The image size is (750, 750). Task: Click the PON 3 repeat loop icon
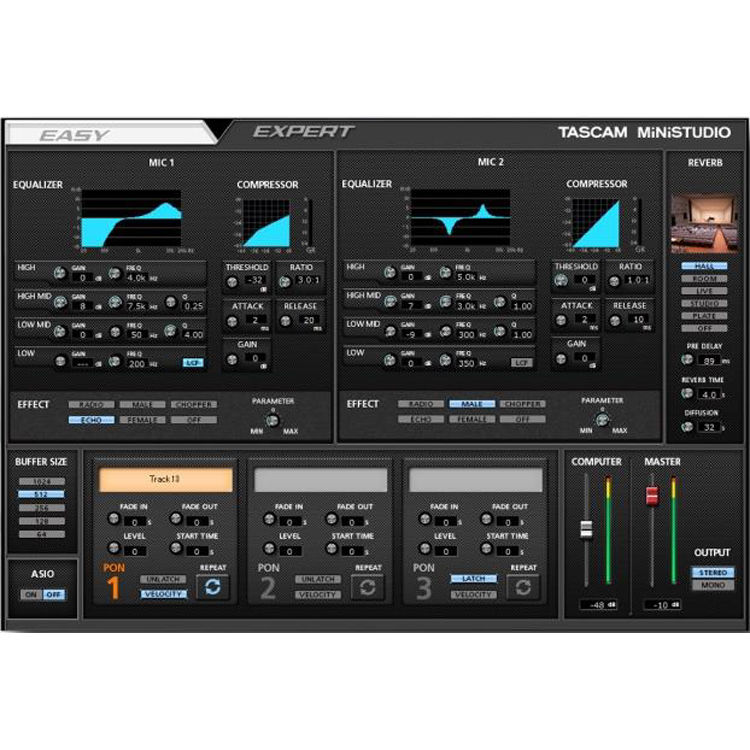click(523, 587)
